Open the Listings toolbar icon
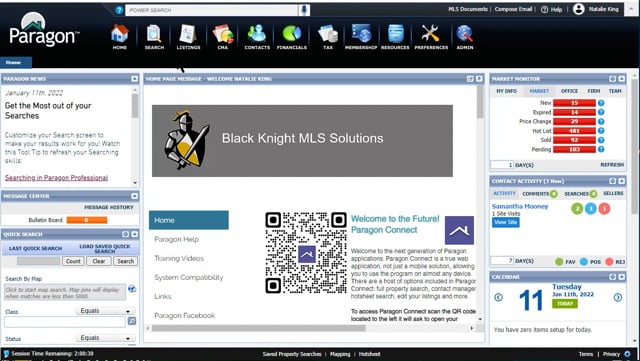 coord(188,37)
